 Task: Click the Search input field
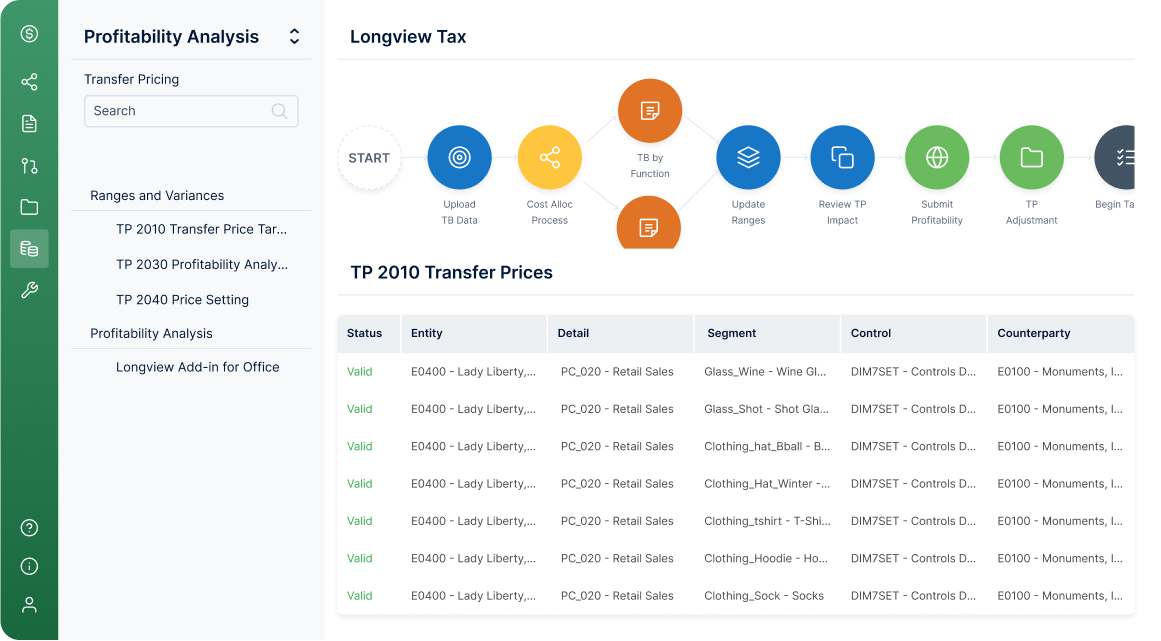pos(191,111)
